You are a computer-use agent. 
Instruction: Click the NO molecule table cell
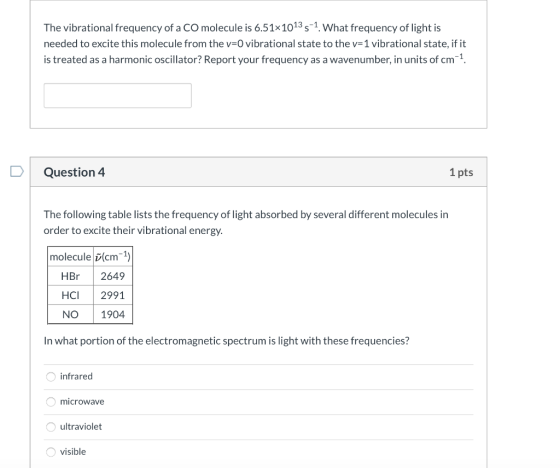(70, 314)
